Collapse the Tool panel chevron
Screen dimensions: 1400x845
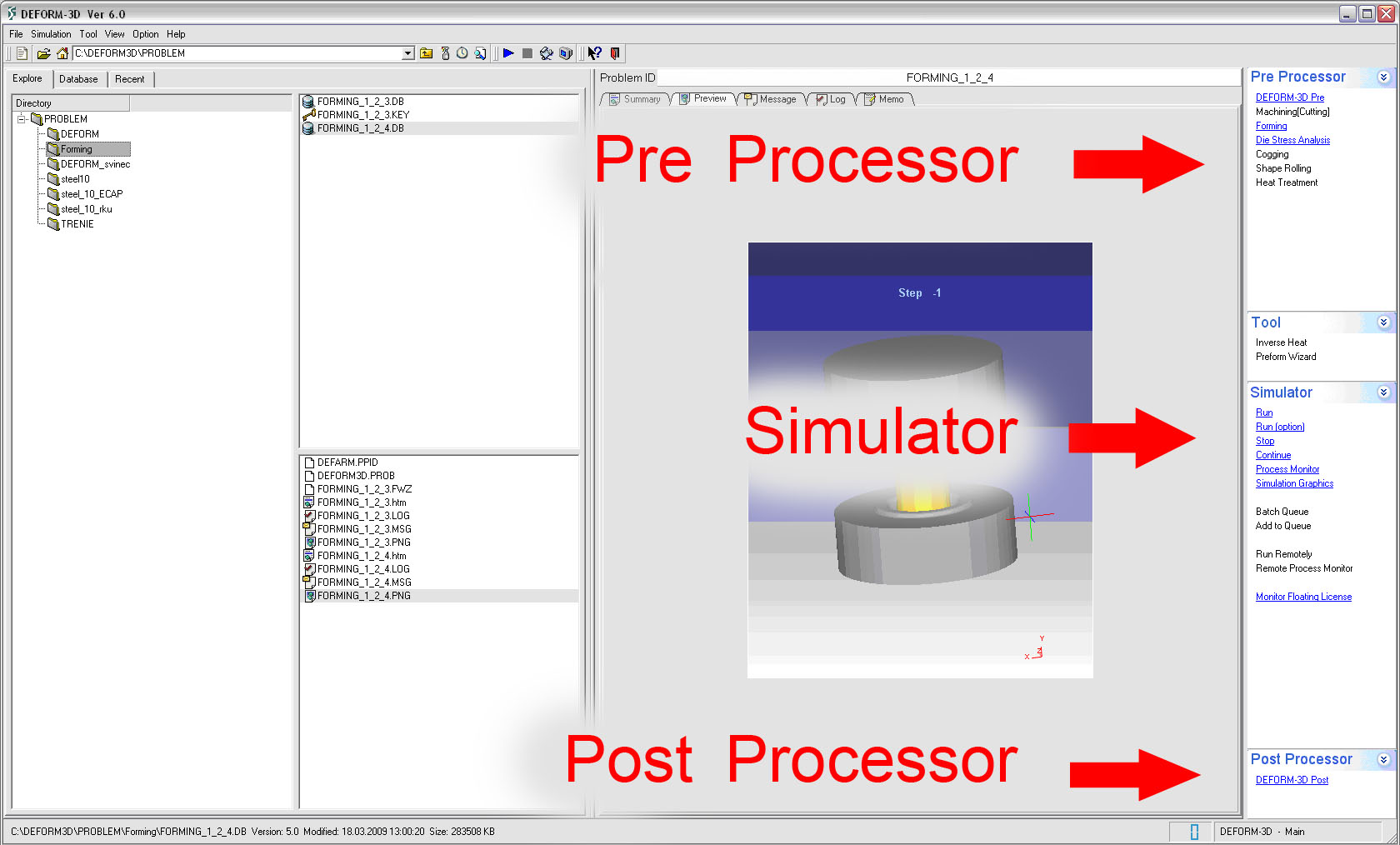(1383, 322)
